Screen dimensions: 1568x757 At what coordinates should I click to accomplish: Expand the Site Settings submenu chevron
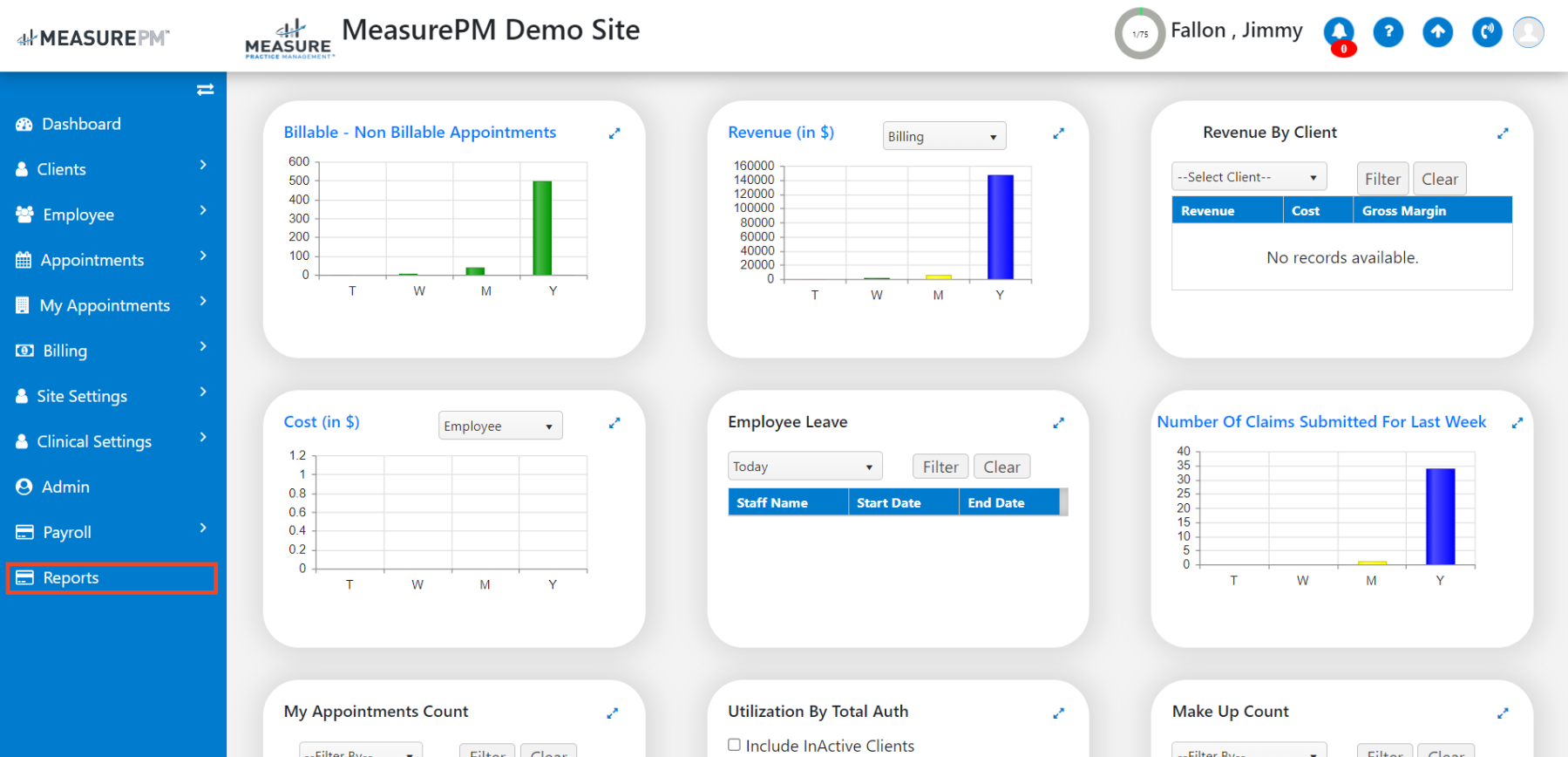pyautogui.click(x=203, y=392)
